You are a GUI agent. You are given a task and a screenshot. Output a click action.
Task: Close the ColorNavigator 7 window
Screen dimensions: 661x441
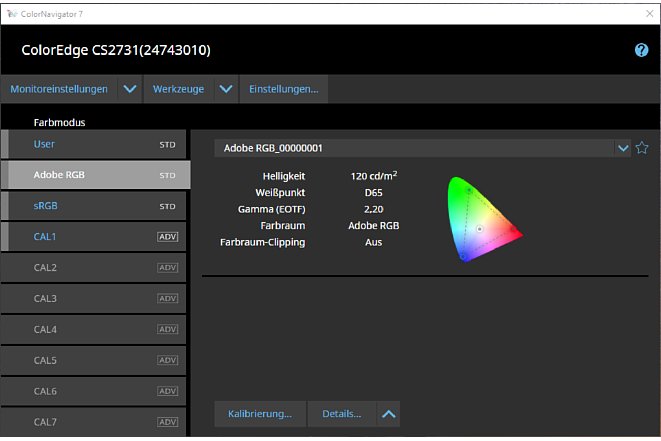click(x=650, y=13)
